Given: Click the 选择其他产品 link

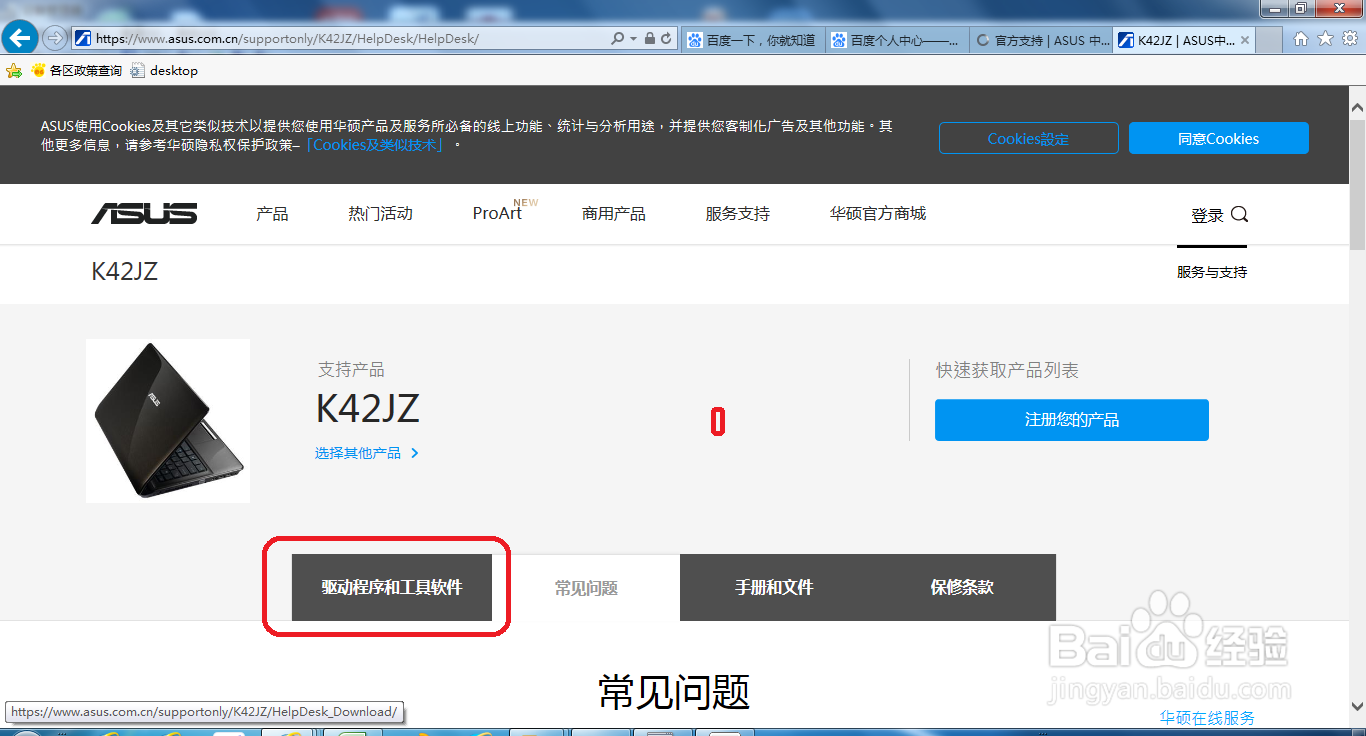Looking at the screenshot, I should (x=358, y=453).
